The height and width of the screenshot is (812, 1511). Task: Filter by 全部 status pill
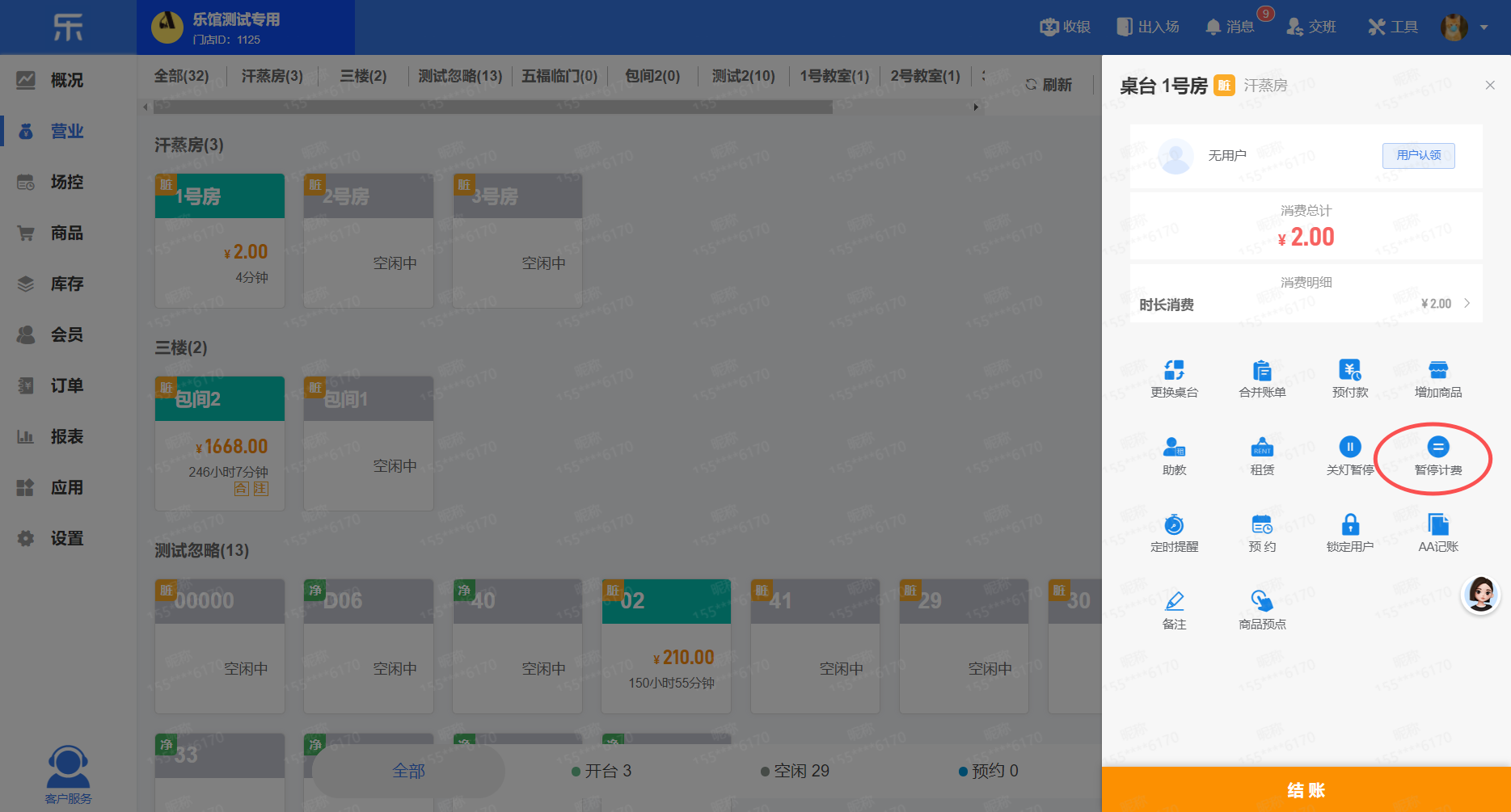coord(408,771)
